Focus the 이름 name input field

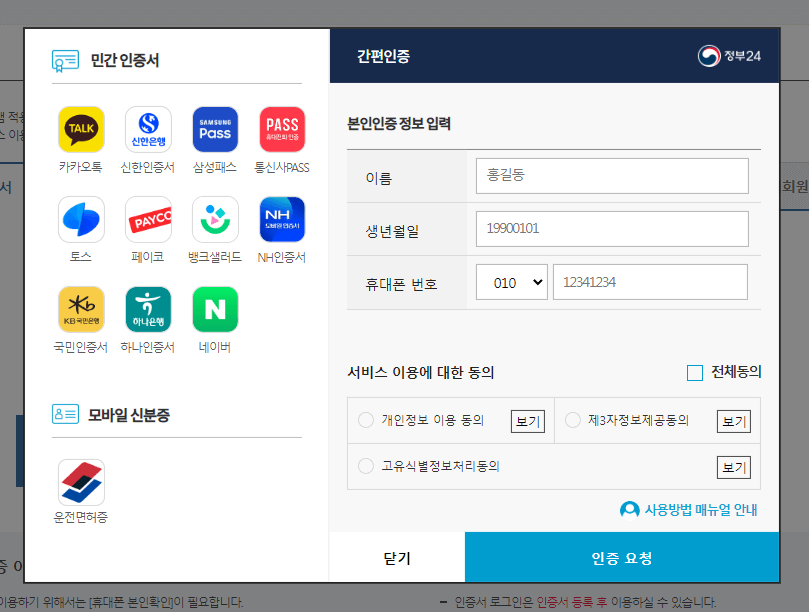[612, 176]
